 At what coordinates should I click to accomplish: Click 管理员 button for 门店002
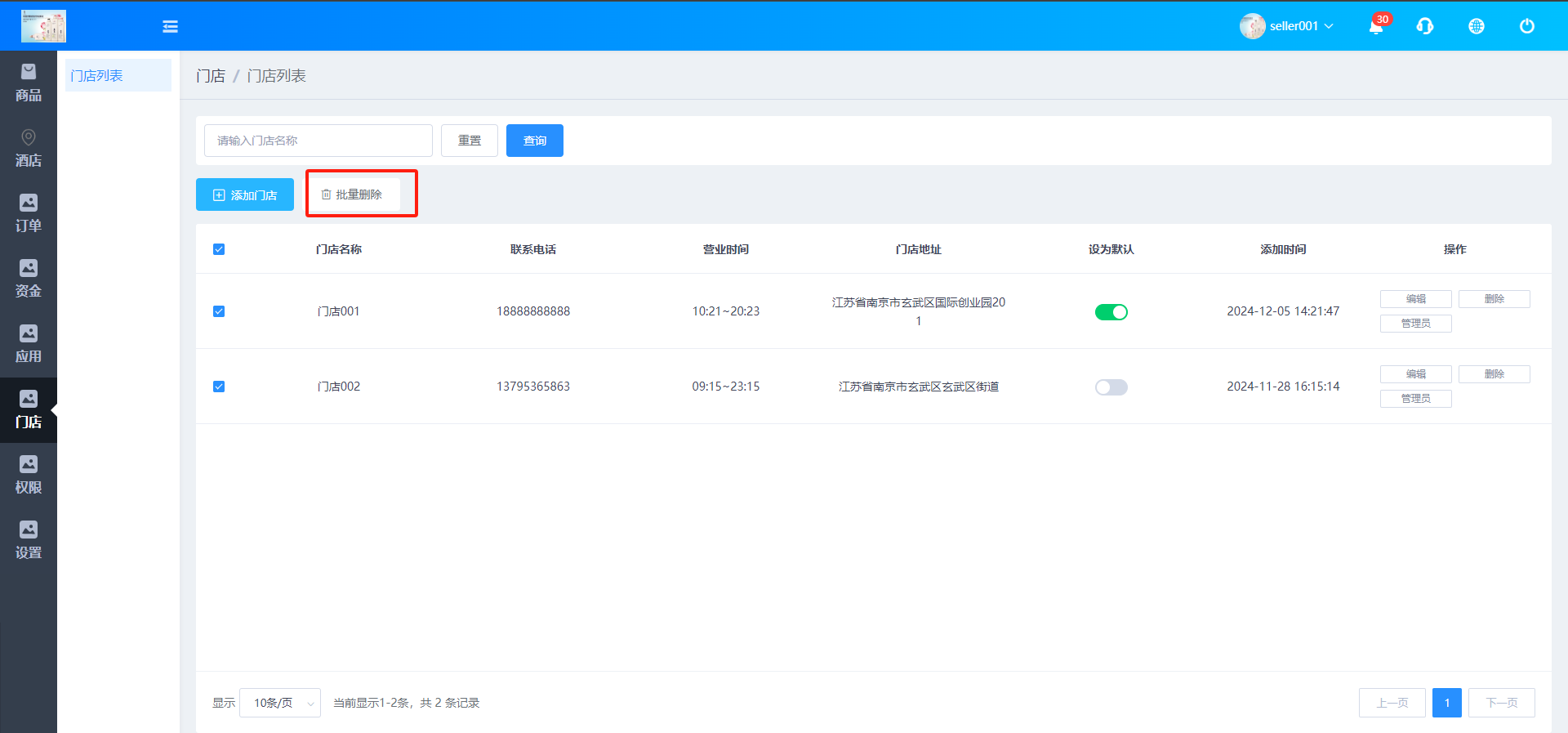coord(1415,399)
